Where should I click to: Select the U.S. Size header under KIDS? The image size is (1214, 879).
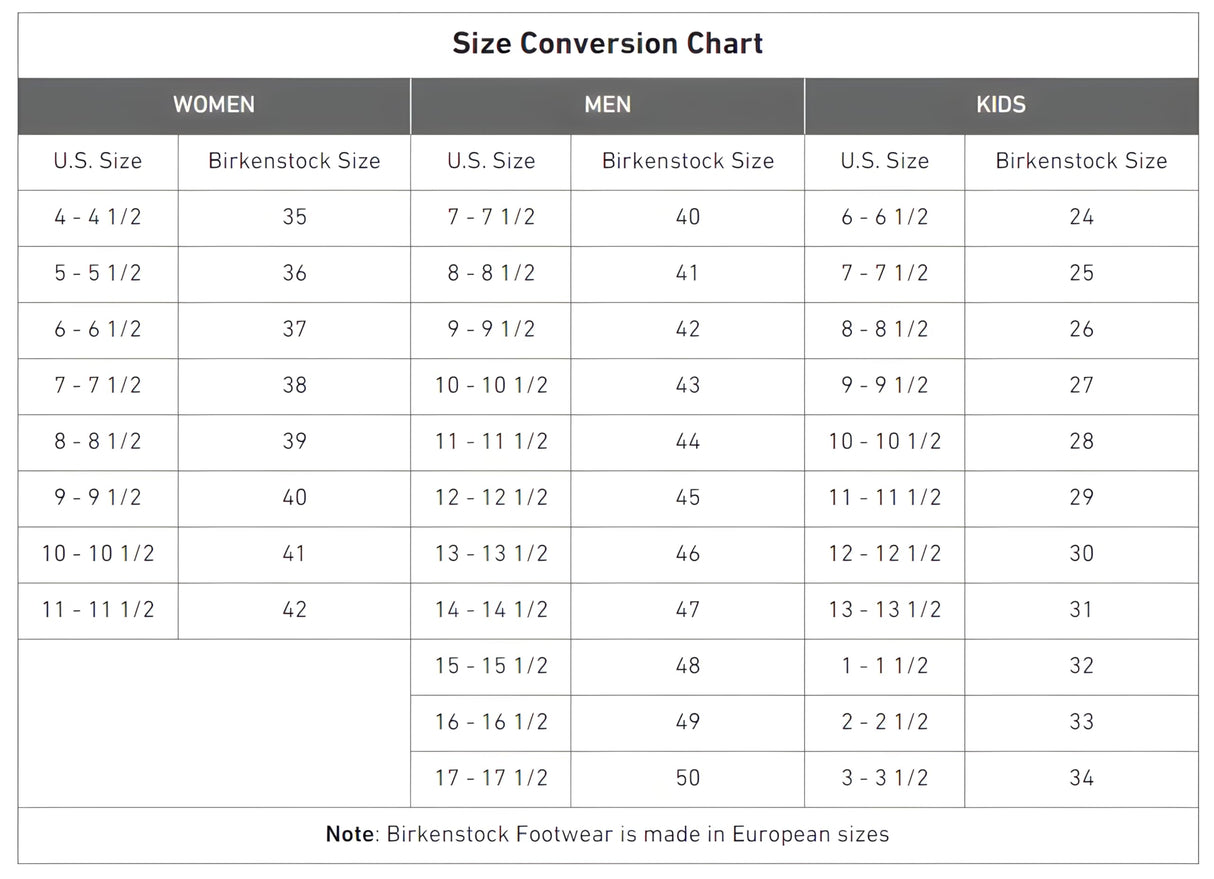click(885, 161)
